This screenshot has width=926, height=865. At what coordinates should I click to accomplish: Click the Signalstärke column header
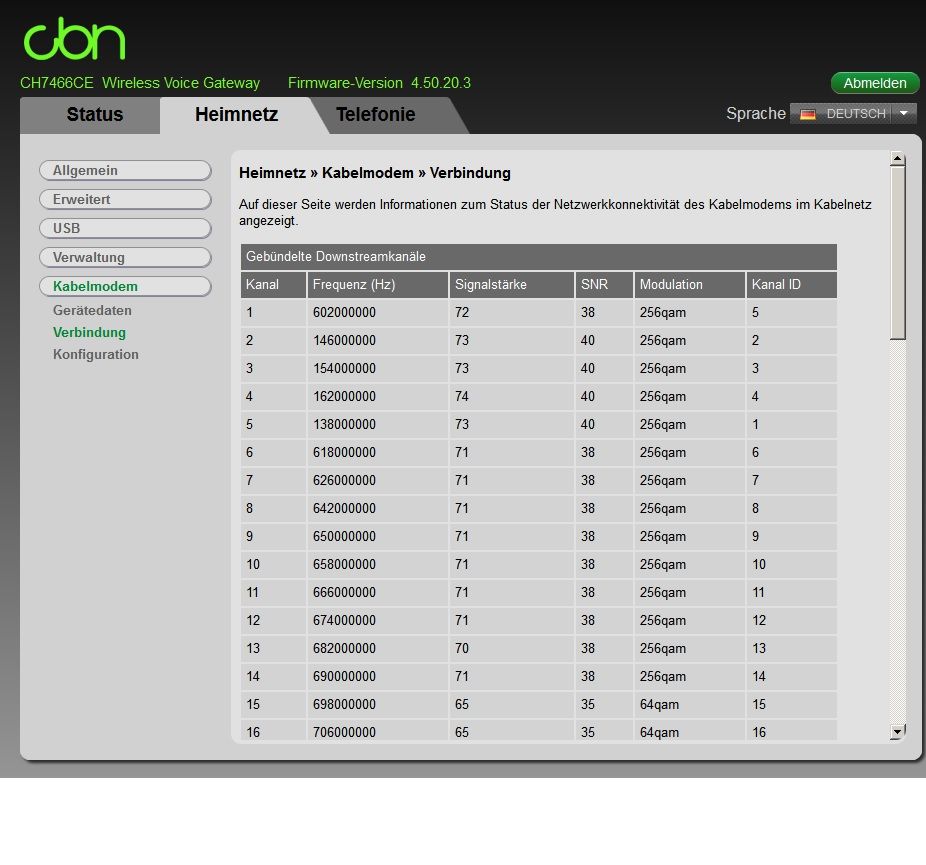[511, 285]
